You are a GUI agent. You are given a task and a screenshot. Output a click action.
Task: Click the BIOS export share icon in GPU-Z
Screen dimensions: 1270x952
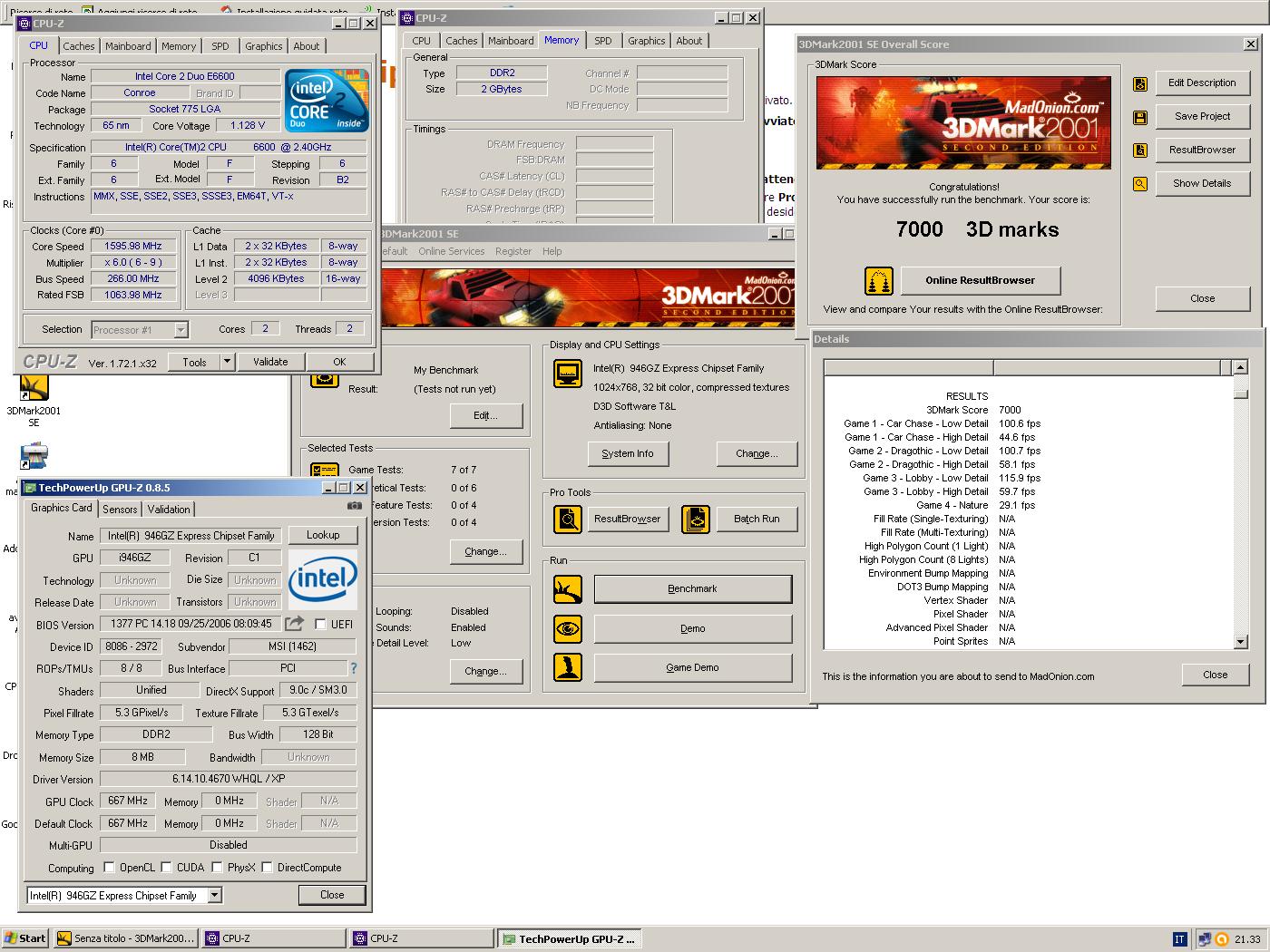pyautogui.click(x=294, y=624)
